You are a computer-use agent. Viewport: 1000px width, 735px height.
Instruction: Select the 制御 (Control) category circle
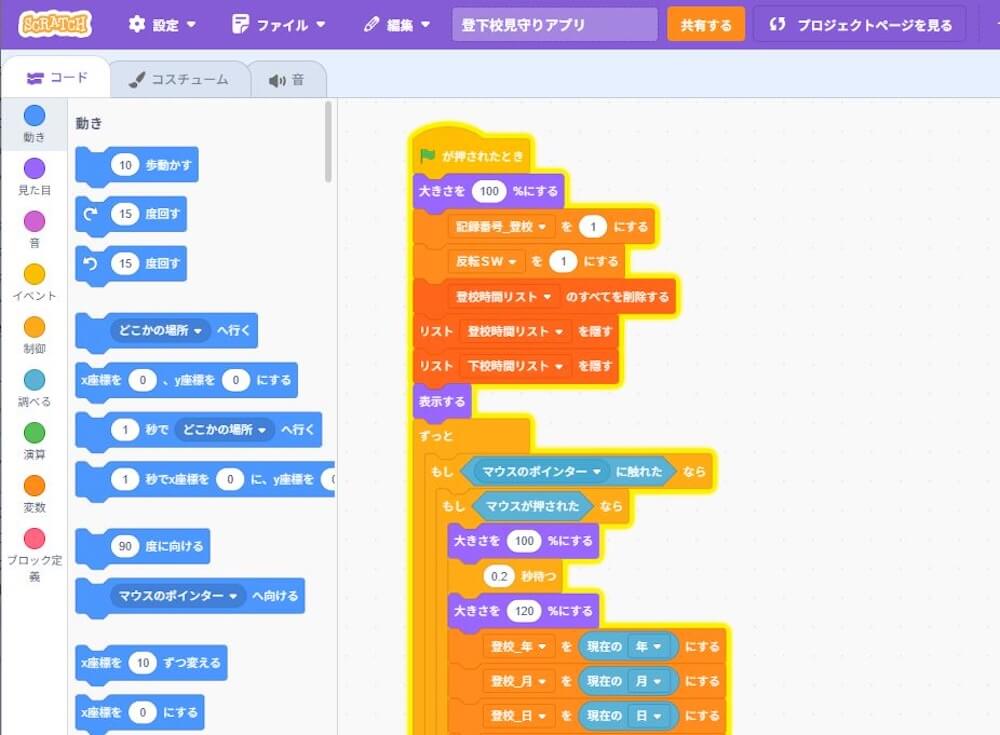[34, 327]
